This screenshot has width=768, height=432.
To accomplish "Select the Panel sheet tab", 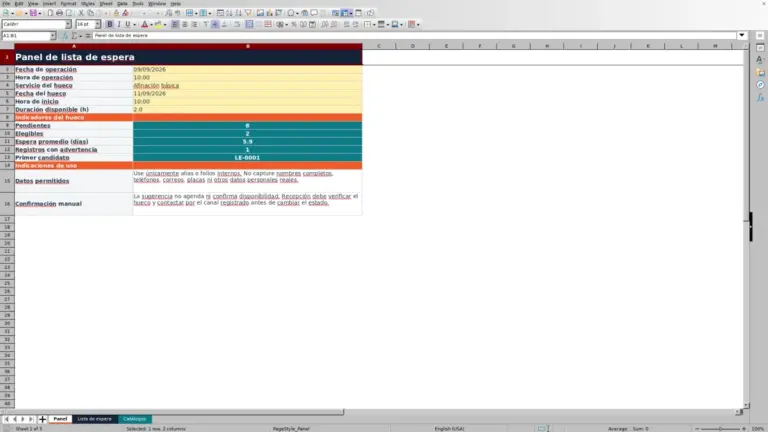I will pos(60,419).
